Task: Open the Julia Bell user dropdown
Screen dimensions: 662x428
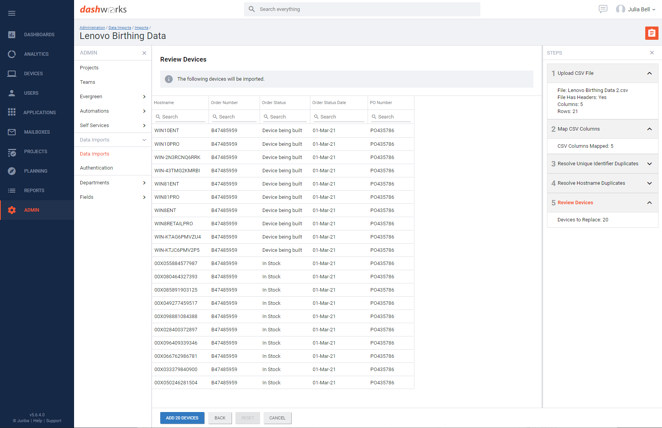Action: 641,9
